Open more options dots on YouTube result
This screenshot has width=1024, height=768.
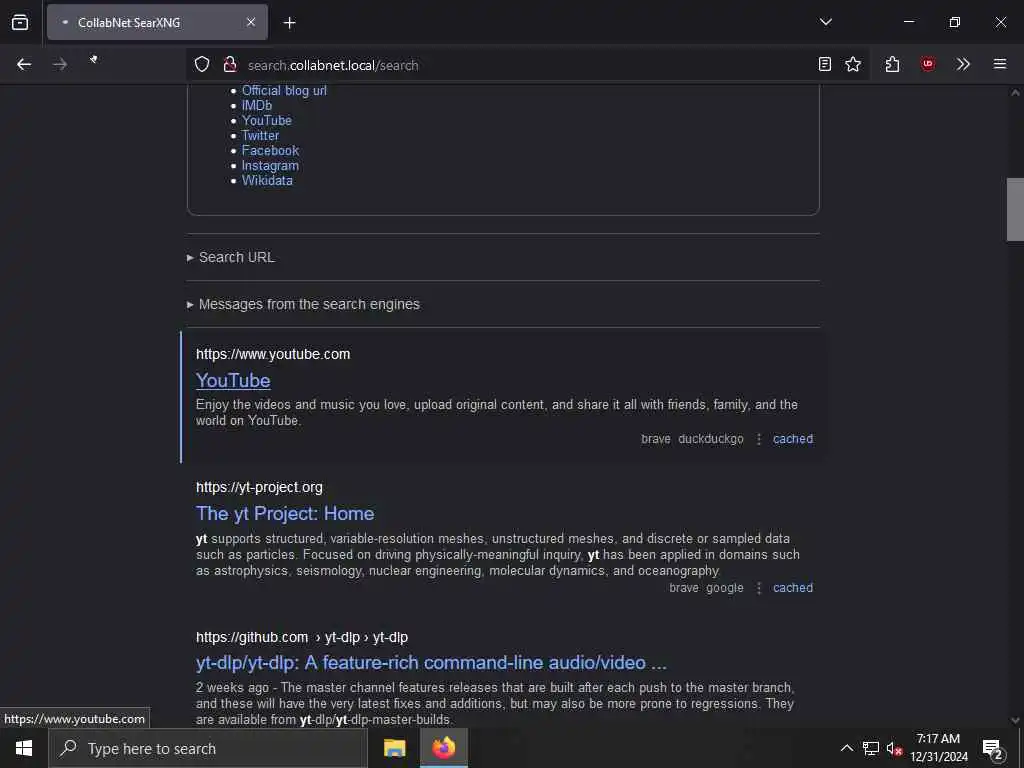click(x=759, y=439)
